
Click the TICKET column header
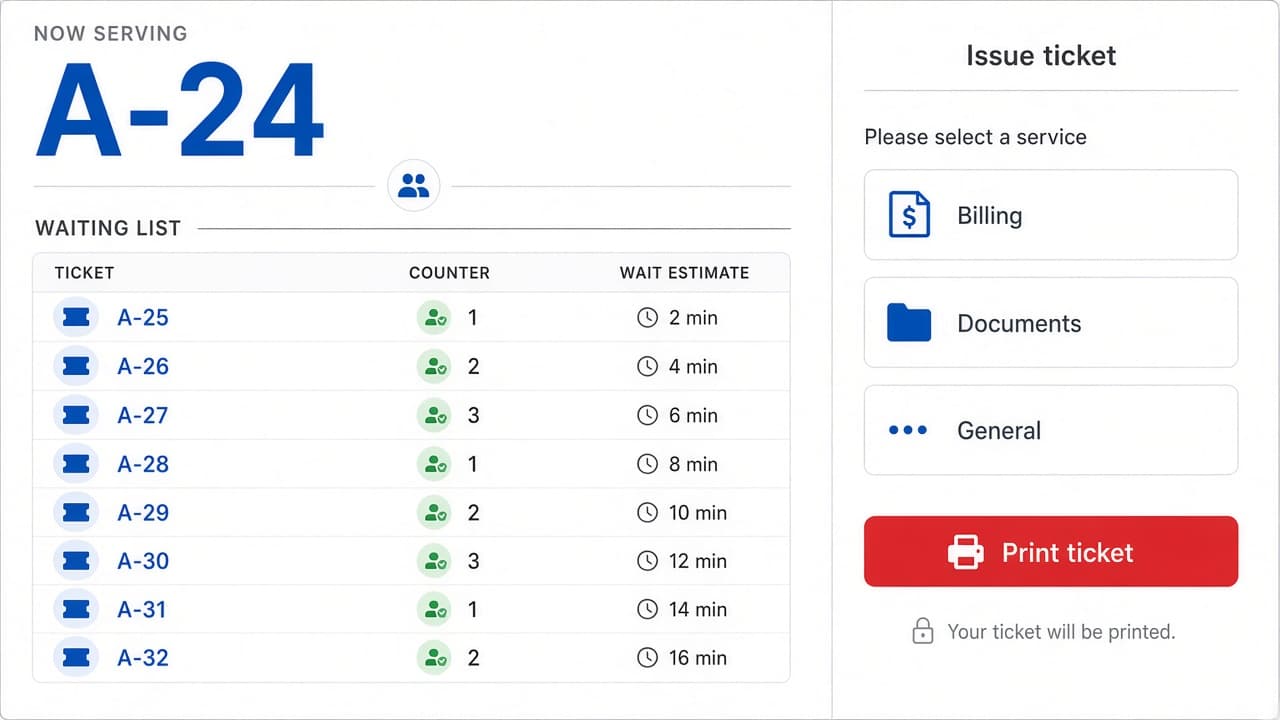coord(84,273)
